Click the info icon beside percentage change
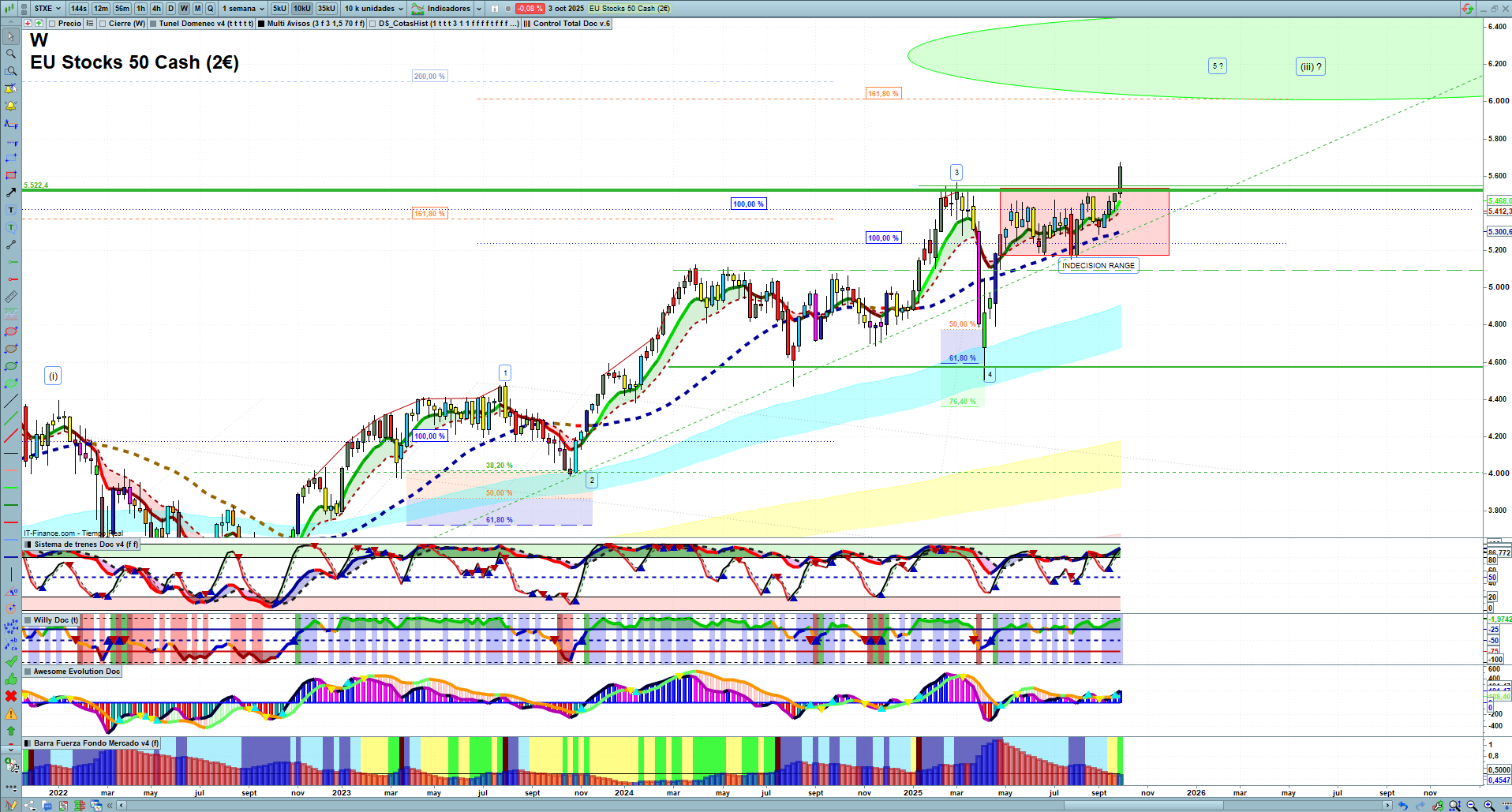Viewport: 1512px width, 812px height. click(495, 9)
